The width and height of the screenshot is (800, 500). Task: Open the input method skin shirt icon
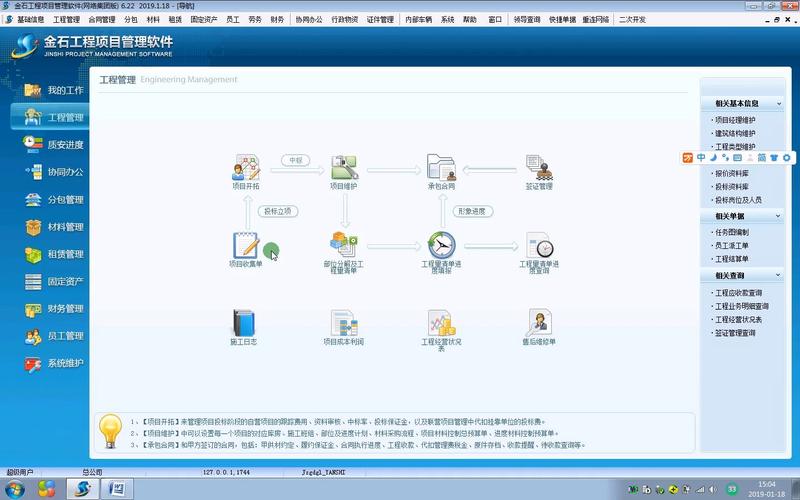tap(774, 158)
